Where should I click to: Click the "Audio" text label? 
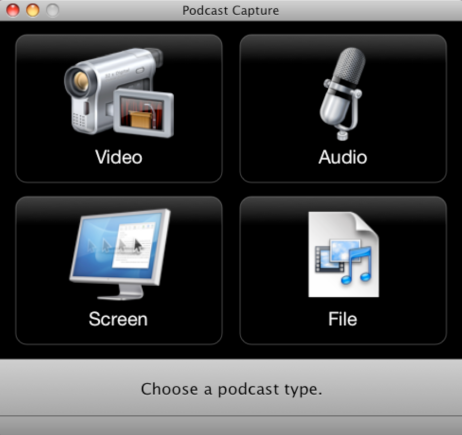click(343, 157)
